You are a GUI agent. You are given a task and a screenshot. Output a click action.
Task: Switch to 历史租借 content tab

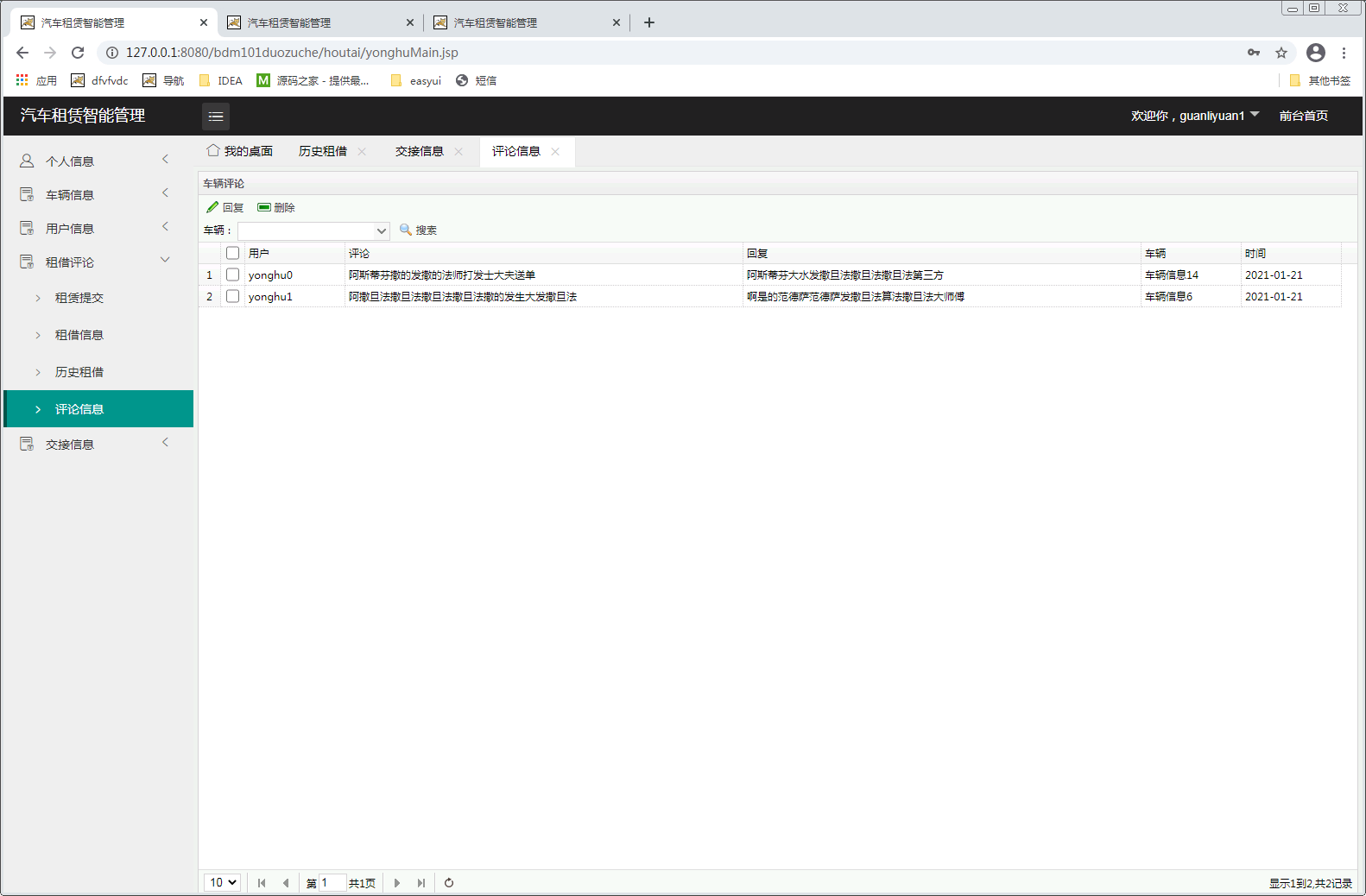(323, 151)
